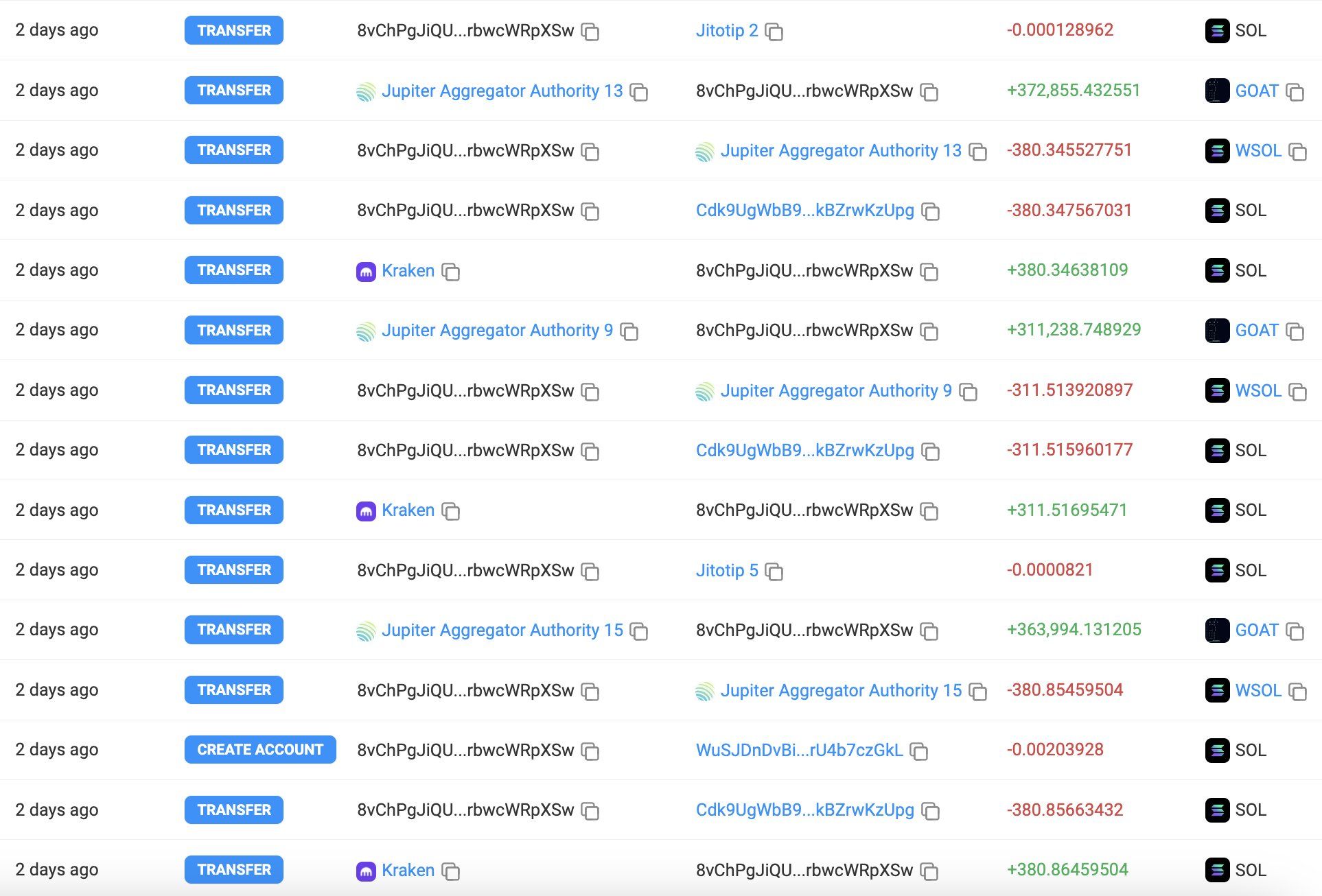Select the amount -0.0000821

pos(1050,569)
